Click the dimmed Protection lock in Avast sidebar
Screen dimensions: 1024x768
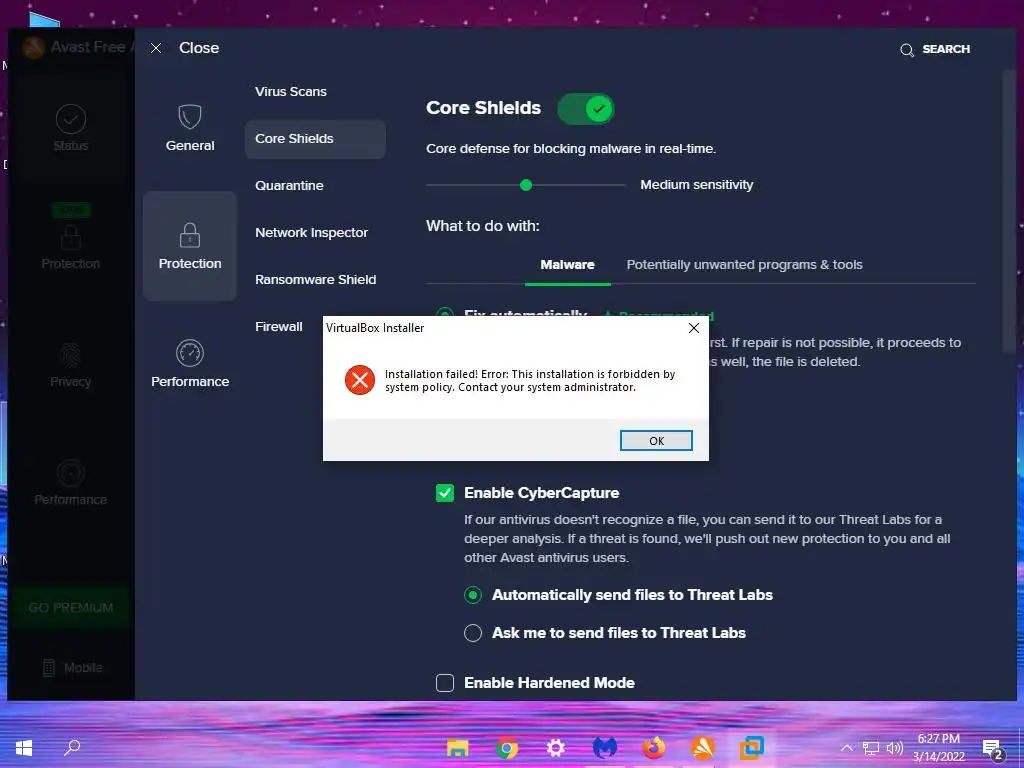click(x=71, y=237)
